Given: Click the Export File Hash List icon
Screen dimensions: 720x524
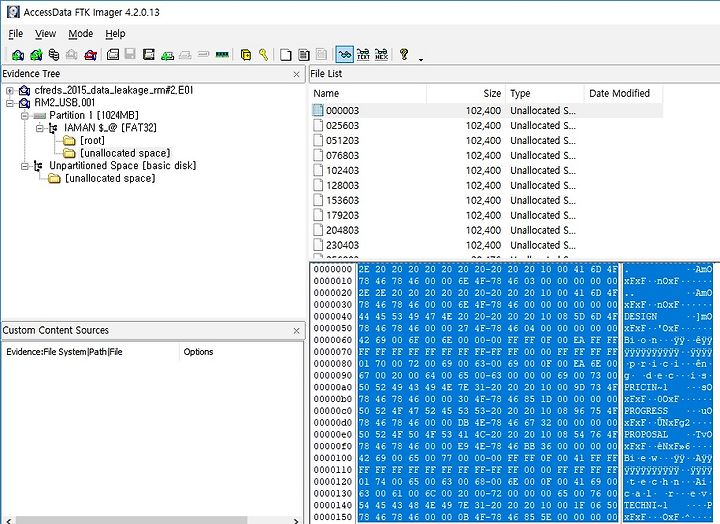Looking at the screenshot, I should click(x=304, y=55).
